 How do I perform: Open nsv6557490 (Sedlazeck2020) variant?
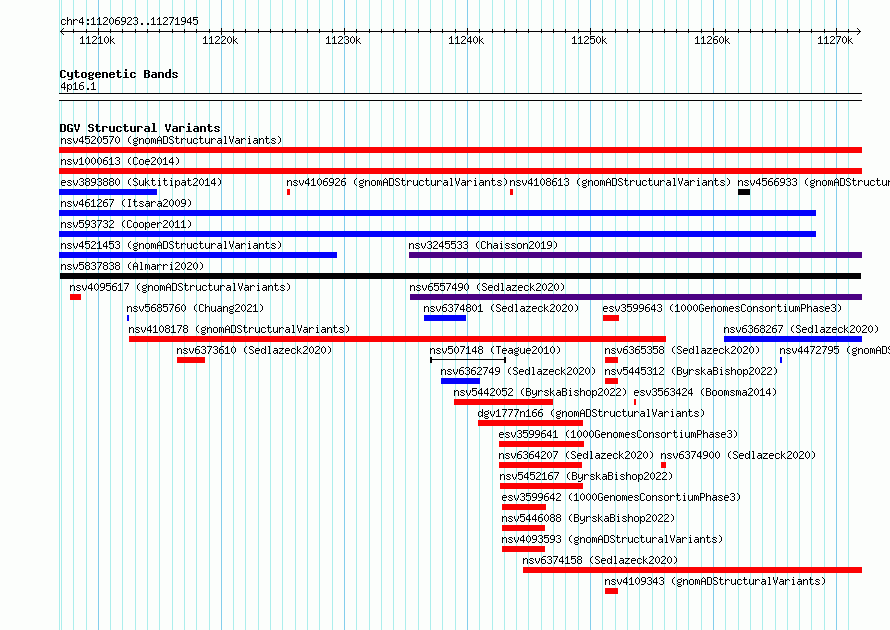click(487, 287)
